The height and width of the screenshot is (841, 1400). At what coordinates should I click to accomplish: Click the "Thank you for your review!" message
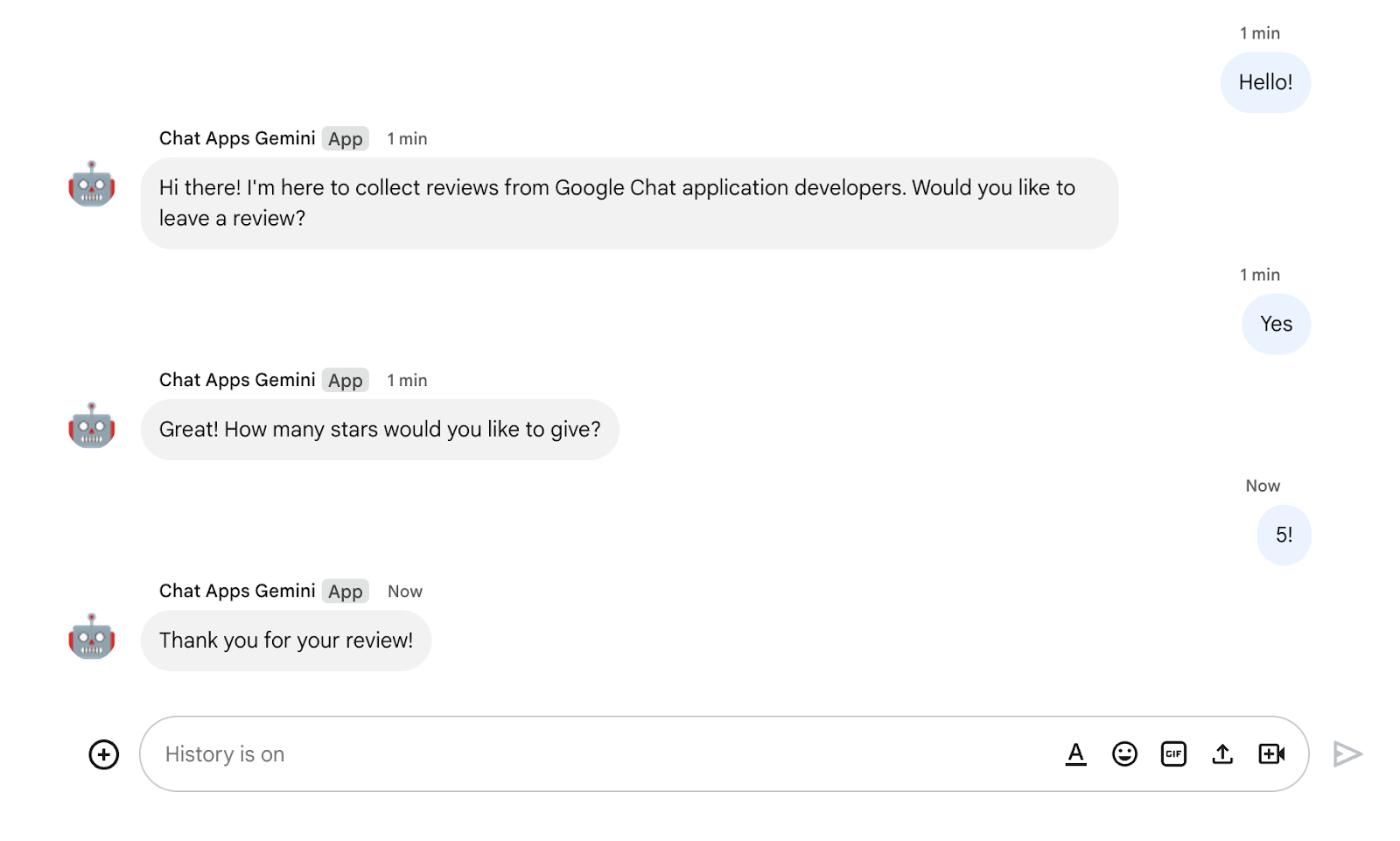[286, 641]
